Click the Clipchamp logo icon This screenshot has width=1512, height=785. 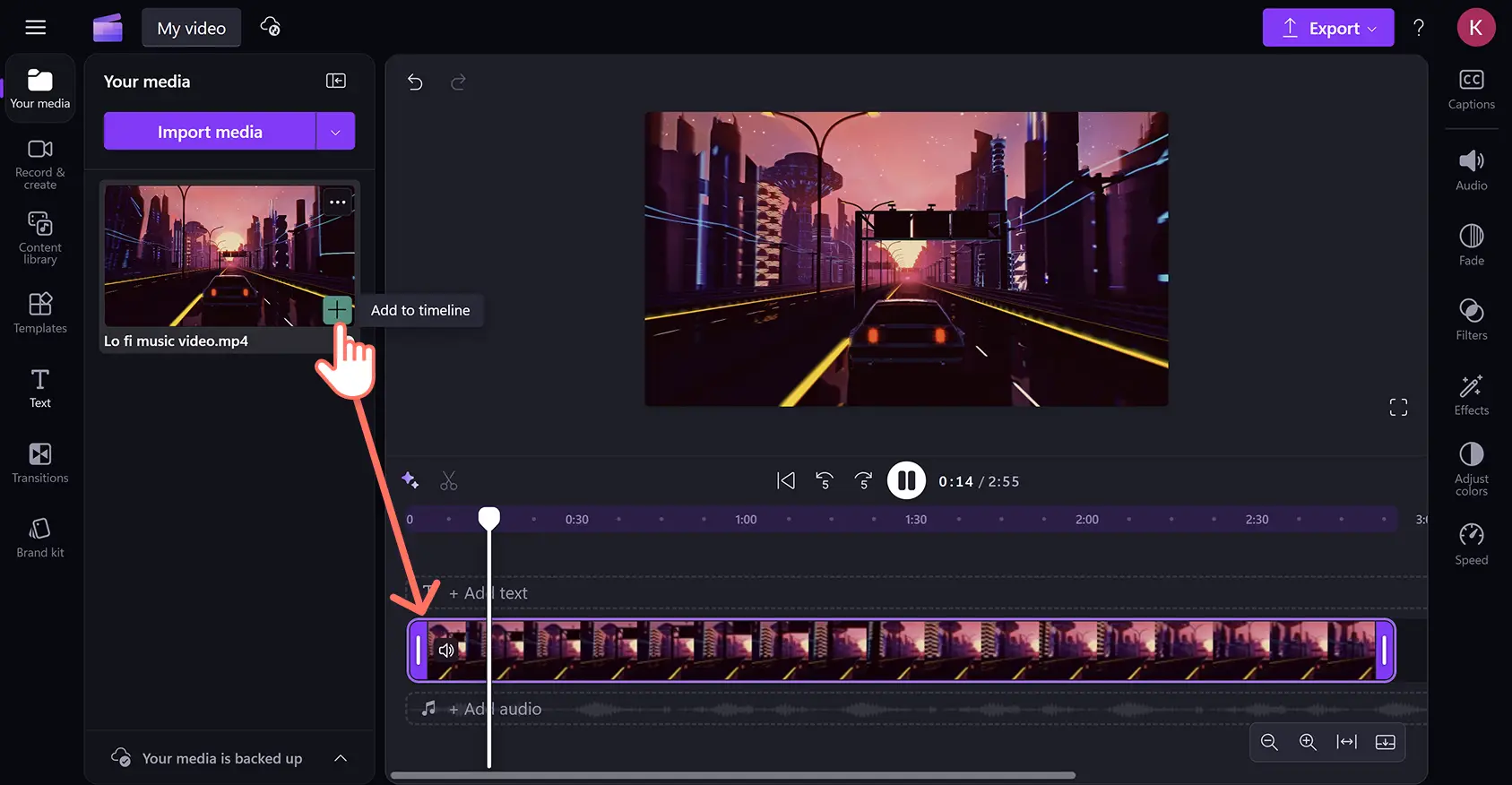click(108, 28)
